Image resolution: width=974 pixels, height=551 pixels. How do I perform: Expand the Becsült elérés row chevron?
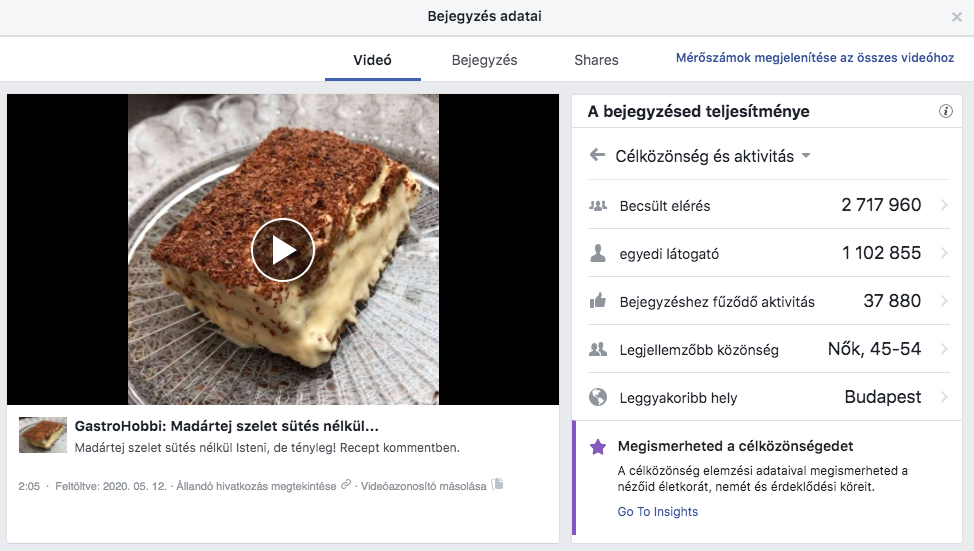(x=944, y=205)
